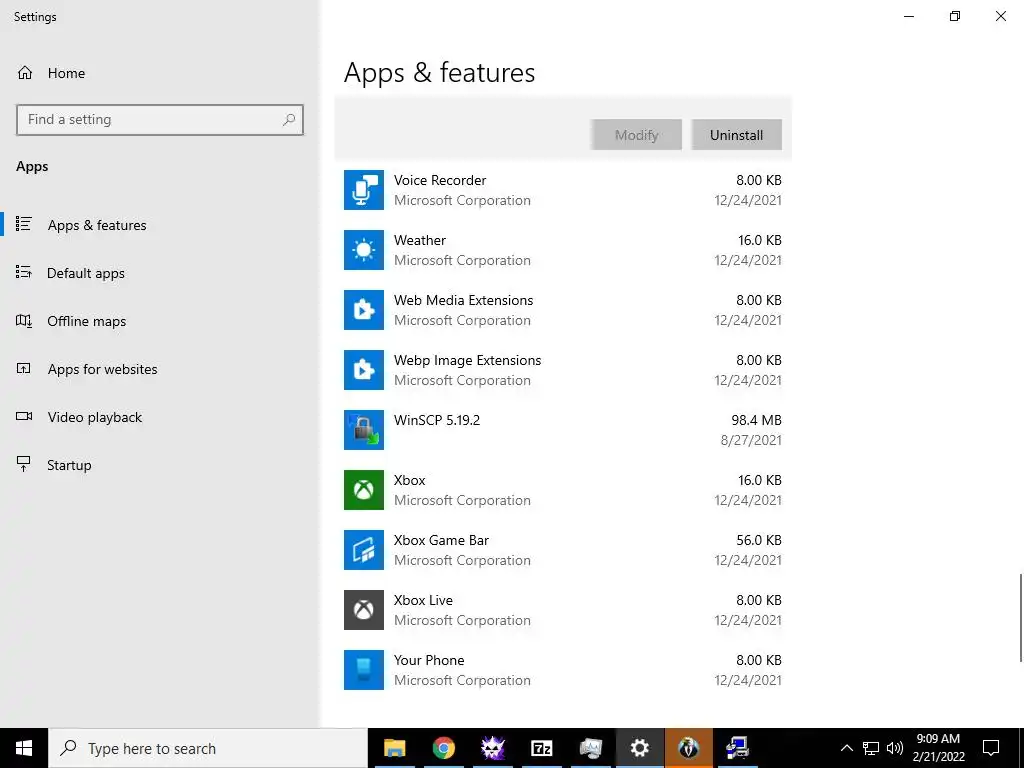Select Webp Image Extensions entry

563,370
